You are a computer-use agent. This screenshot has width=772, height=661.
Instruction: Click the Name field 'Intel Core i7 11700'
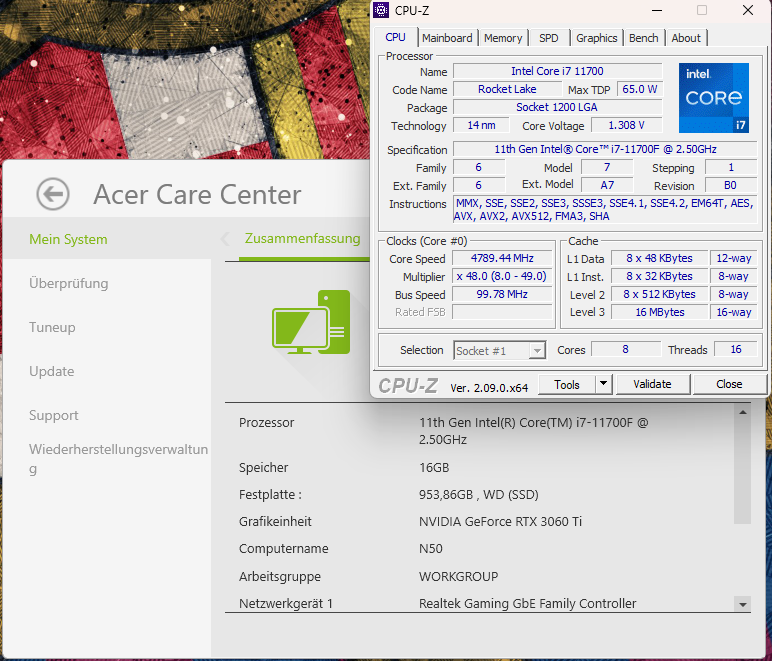tap(557, 71)
